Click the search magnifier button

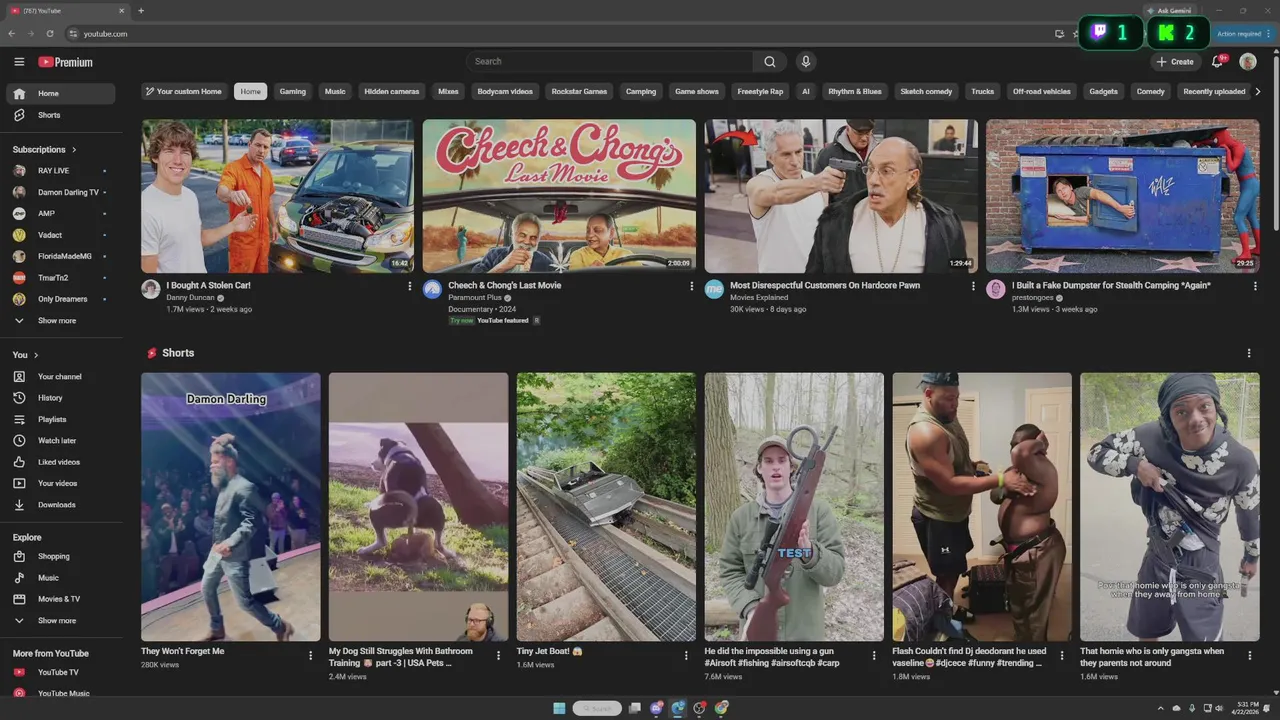770,62
